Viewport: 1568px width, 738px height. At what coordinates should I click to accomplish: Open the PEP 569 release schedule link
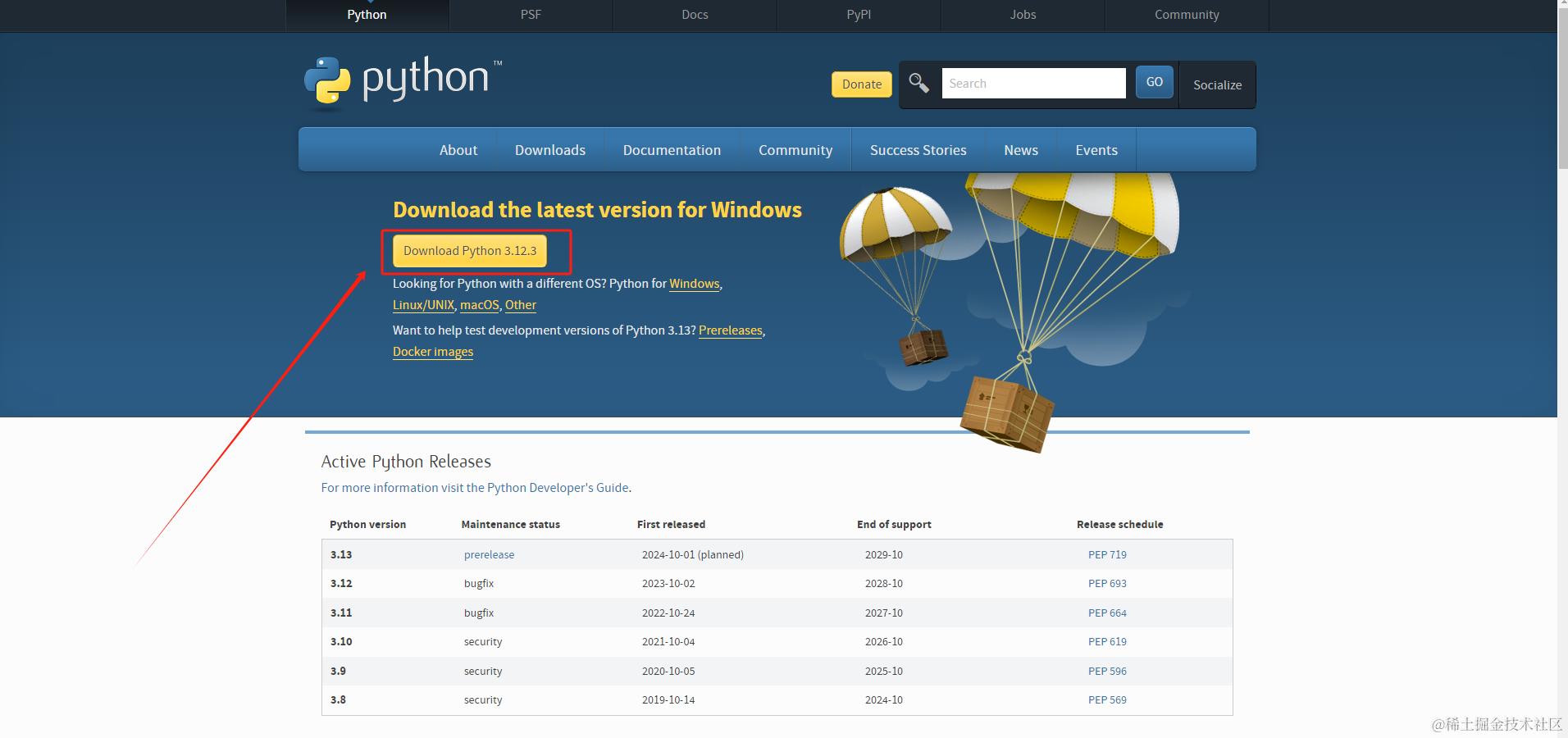pos(1107,700)
